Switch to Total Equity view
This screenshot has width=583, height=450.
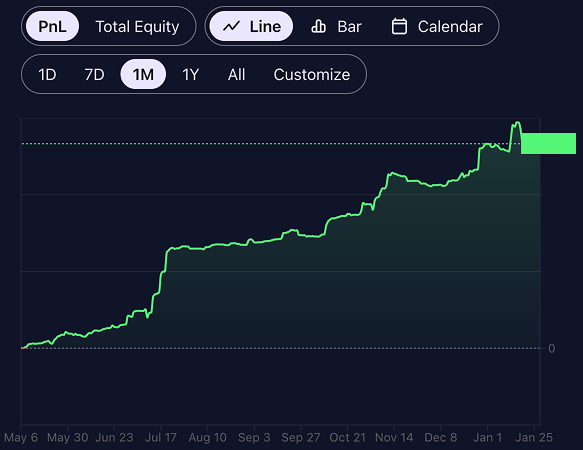click(137, 26)
